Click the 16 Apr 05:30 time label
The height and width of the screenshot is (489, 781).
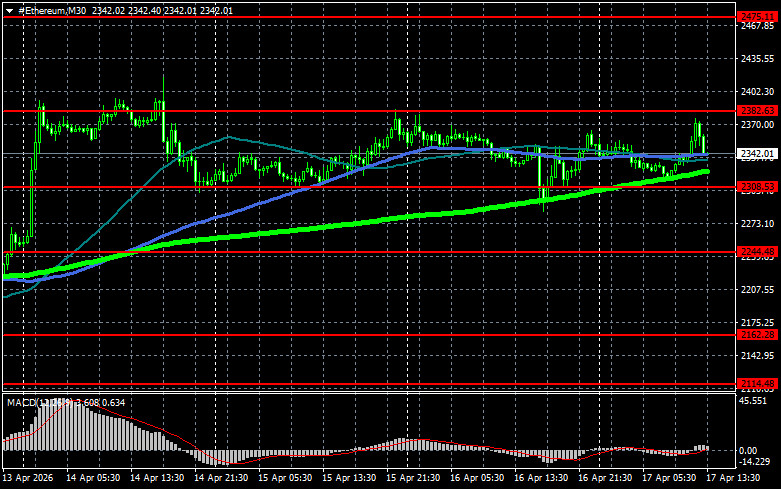click(477, 478)
